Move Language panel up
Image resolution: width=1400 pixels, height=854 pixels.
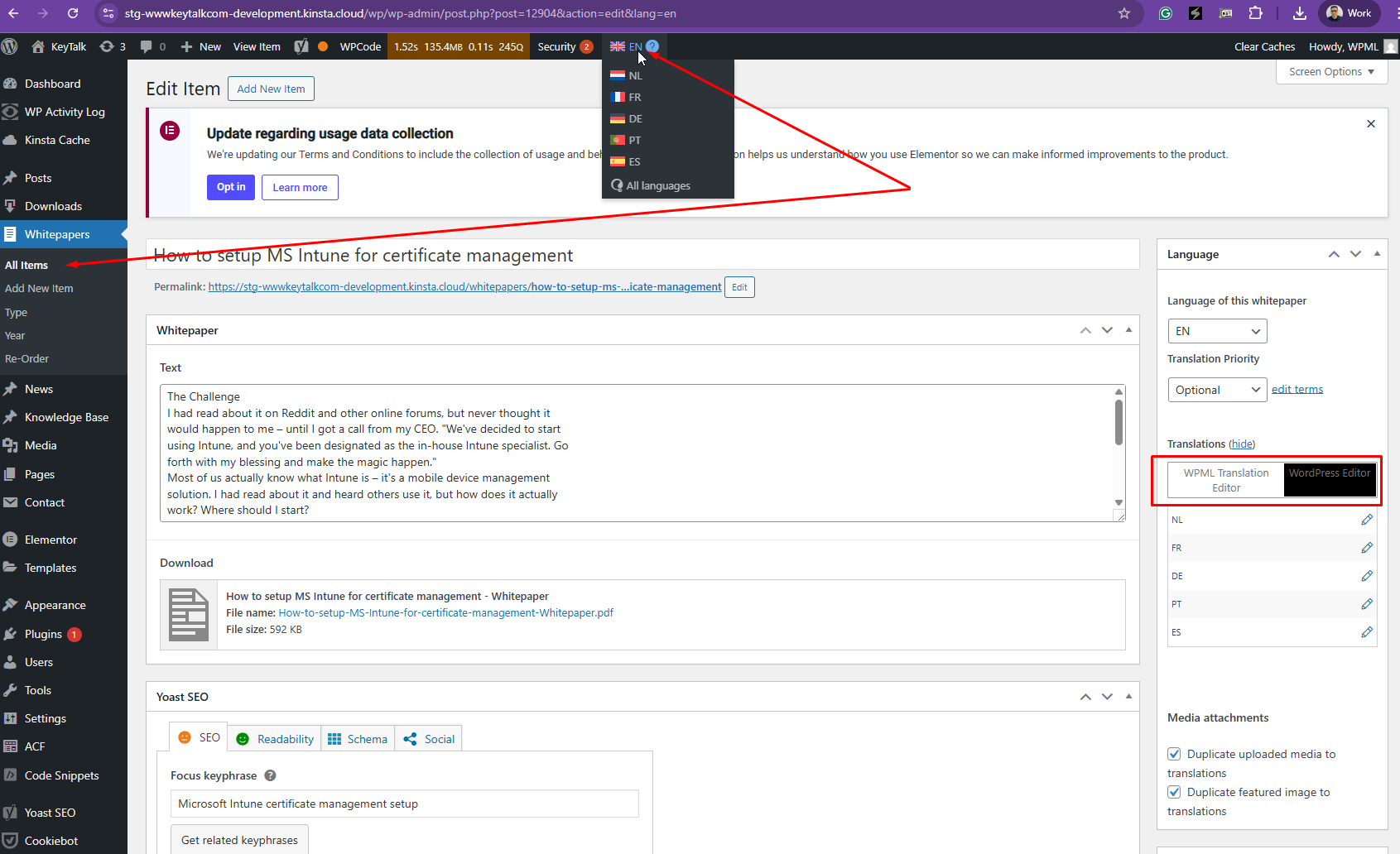tap(1334, 254)
